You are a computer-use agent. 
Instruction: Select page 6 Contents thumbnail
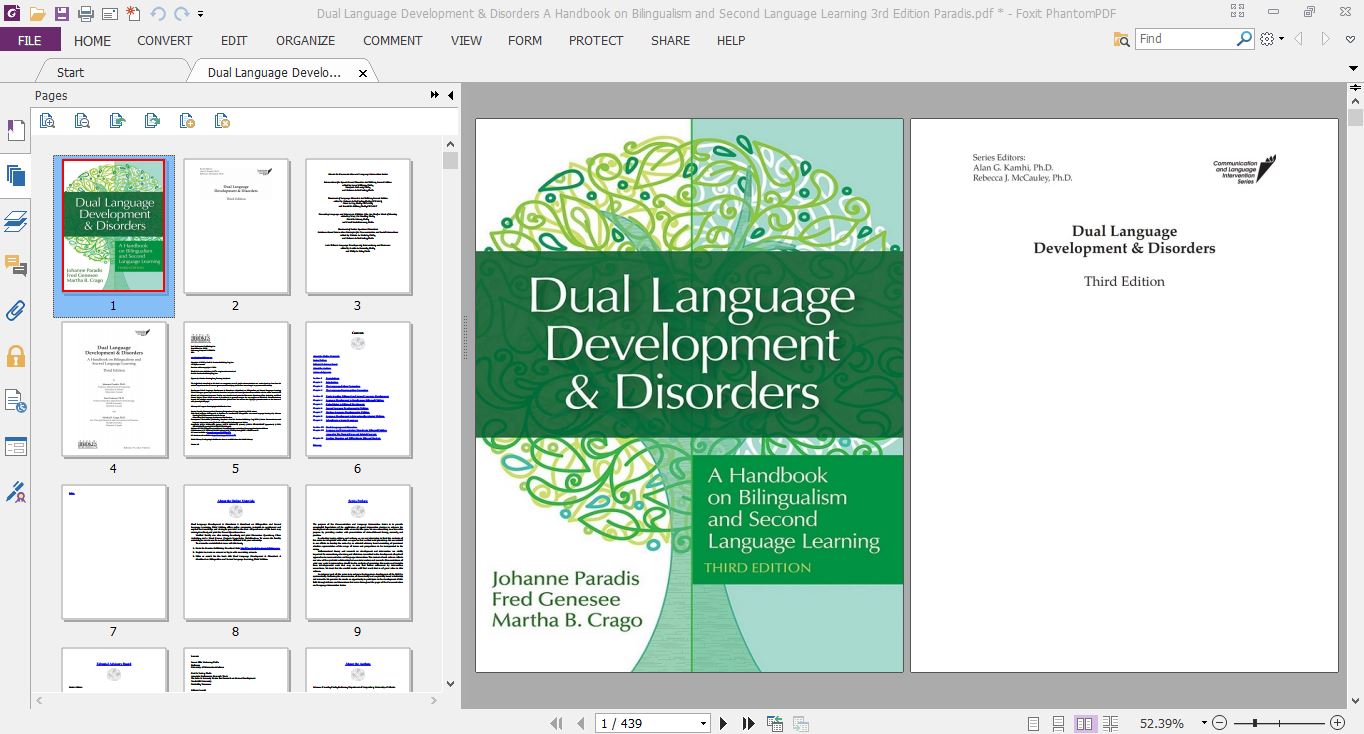click(x=358, y=389)
